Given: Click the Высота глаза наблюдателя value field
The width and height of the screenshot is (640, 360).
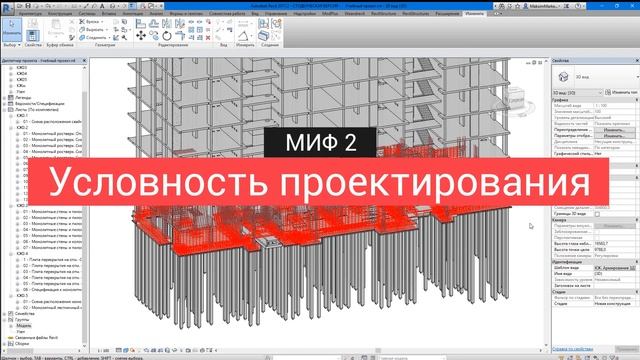Looking at the screenshot, I should point(615,244).
